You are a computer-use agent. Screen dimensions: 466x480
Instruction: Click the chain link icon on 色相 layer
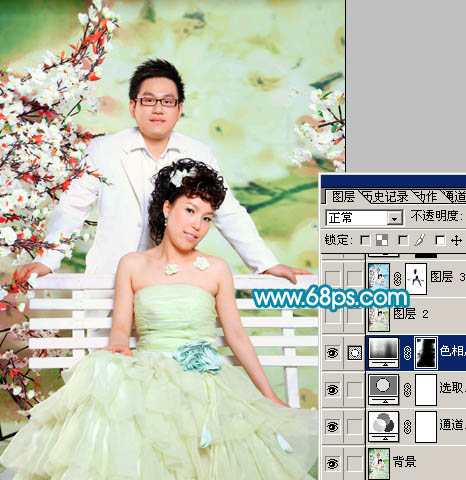pyautogui.click(x=407, y=353)
